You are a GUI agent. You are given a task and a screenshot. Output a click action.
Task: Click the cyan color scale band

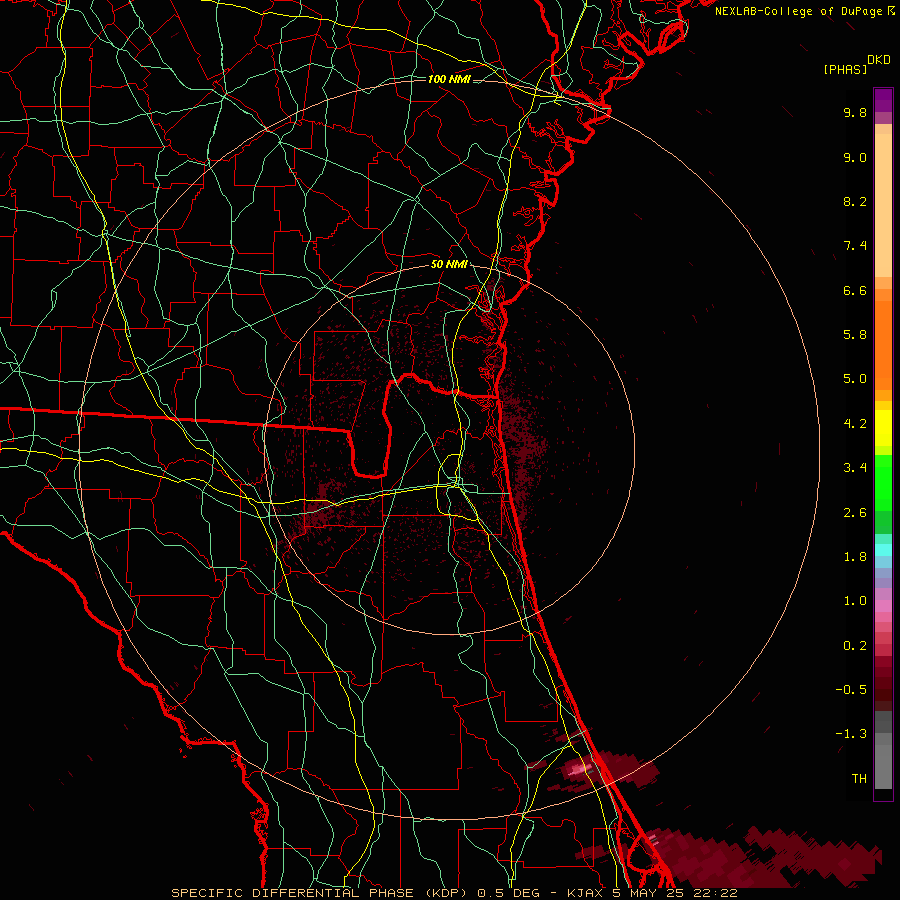click(x=883, y=550)
